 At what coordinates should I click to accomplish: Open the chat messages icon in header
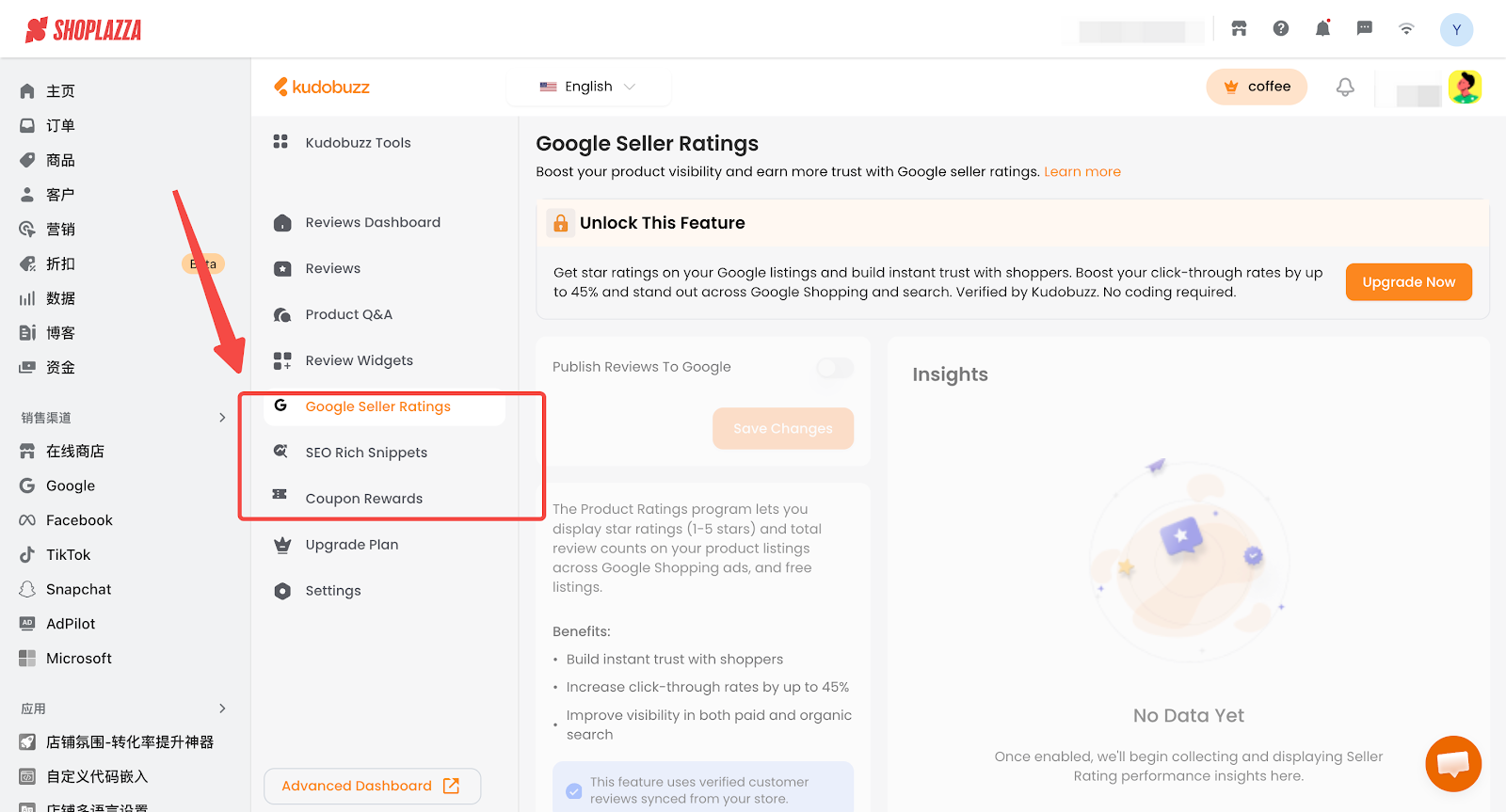pyautogui.click(x=1364, y=29)
